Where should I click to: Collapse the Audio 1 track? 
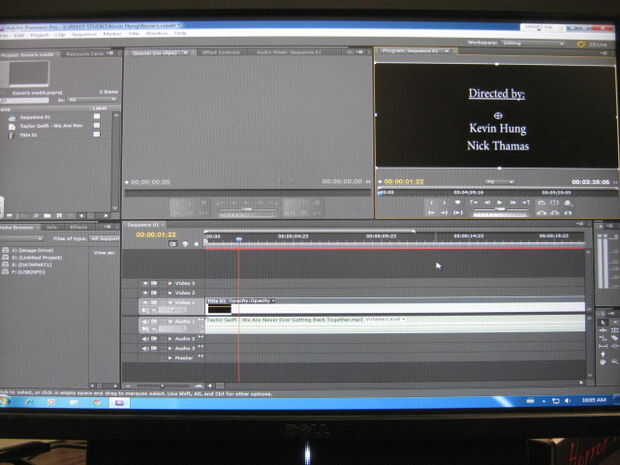point(170,322)
